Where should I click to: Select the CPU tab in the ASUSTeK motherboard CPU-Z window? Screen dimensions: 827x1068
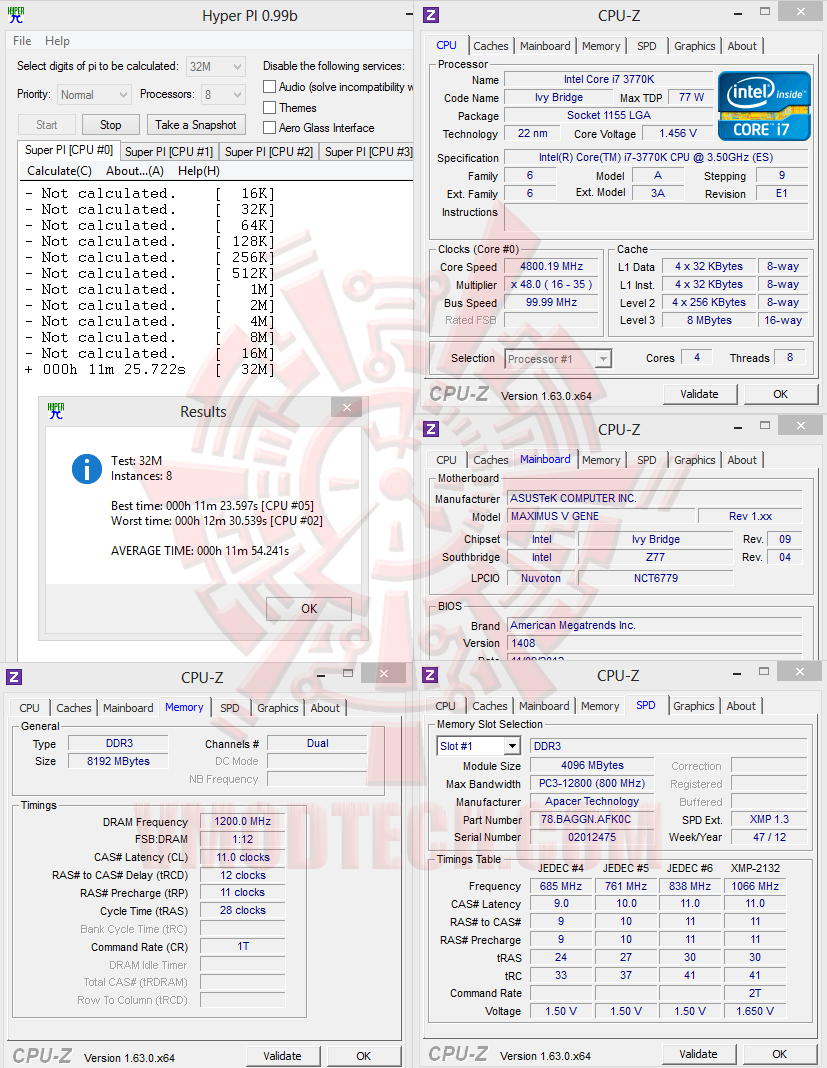click(x=446, y=460)
